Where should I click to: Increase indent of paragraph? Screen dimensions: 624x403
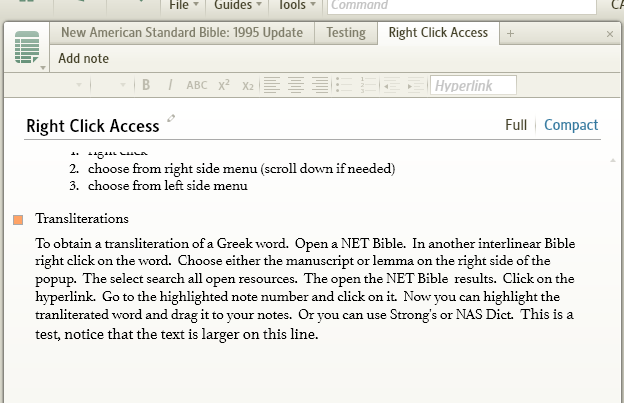pos(416,85)
